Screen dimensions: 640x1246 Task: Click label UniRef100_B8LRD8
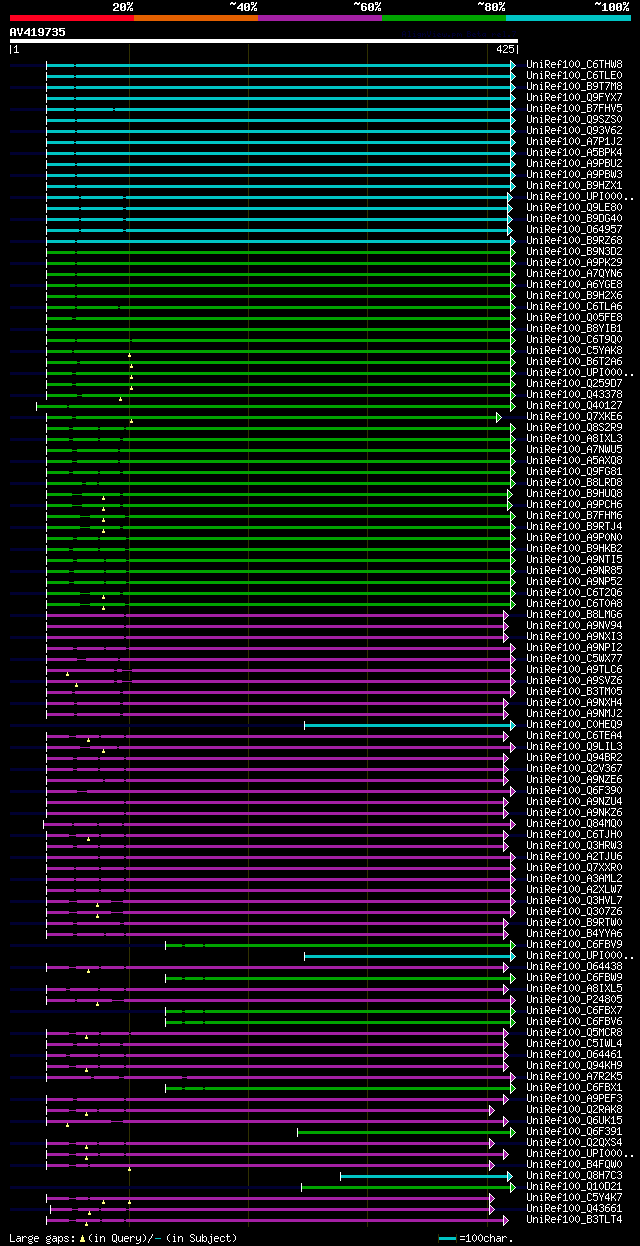point(574,482)
